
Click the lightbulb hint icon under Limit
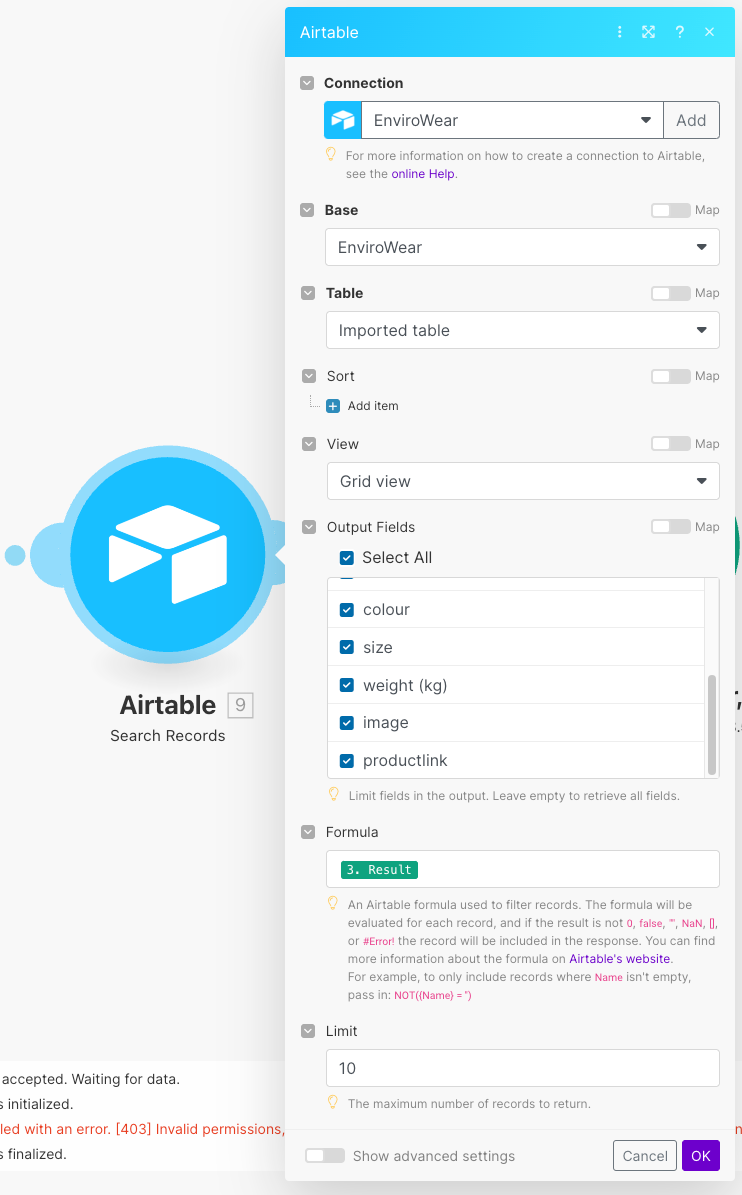(x=332, y=1102)
